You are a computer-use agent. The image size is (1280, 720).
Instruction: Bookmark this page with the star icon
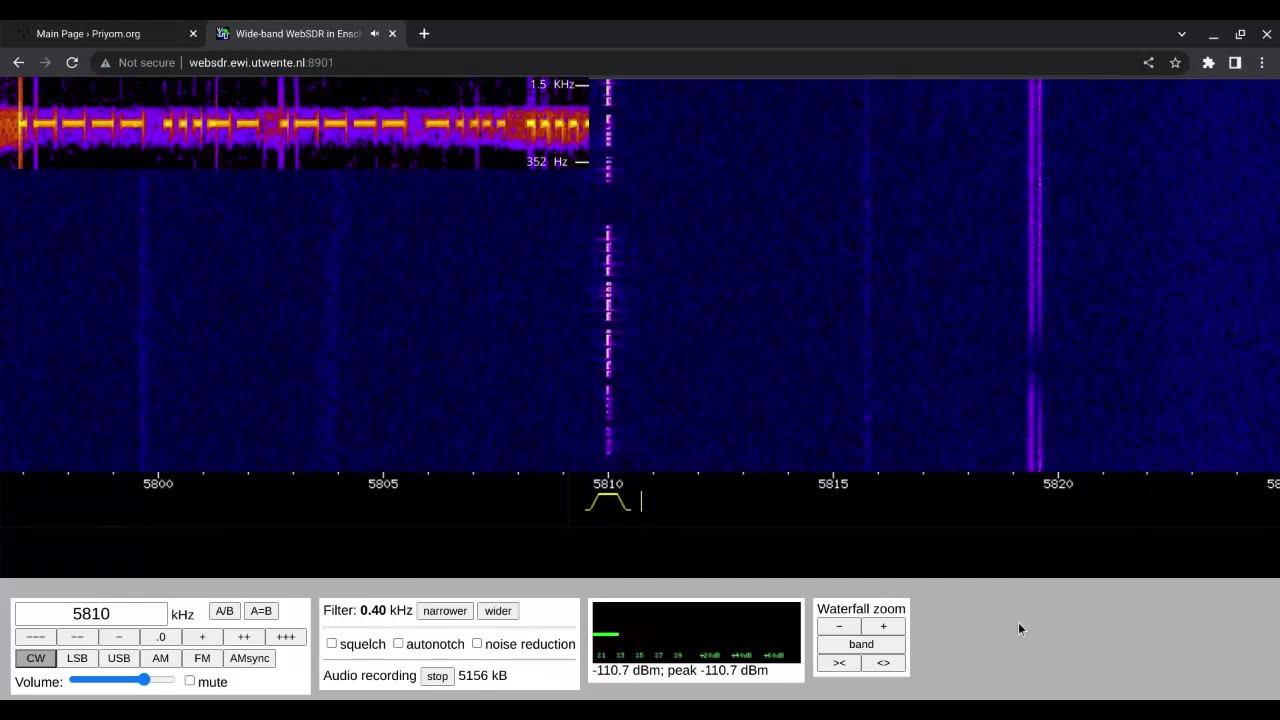(x=1175, y=62)
